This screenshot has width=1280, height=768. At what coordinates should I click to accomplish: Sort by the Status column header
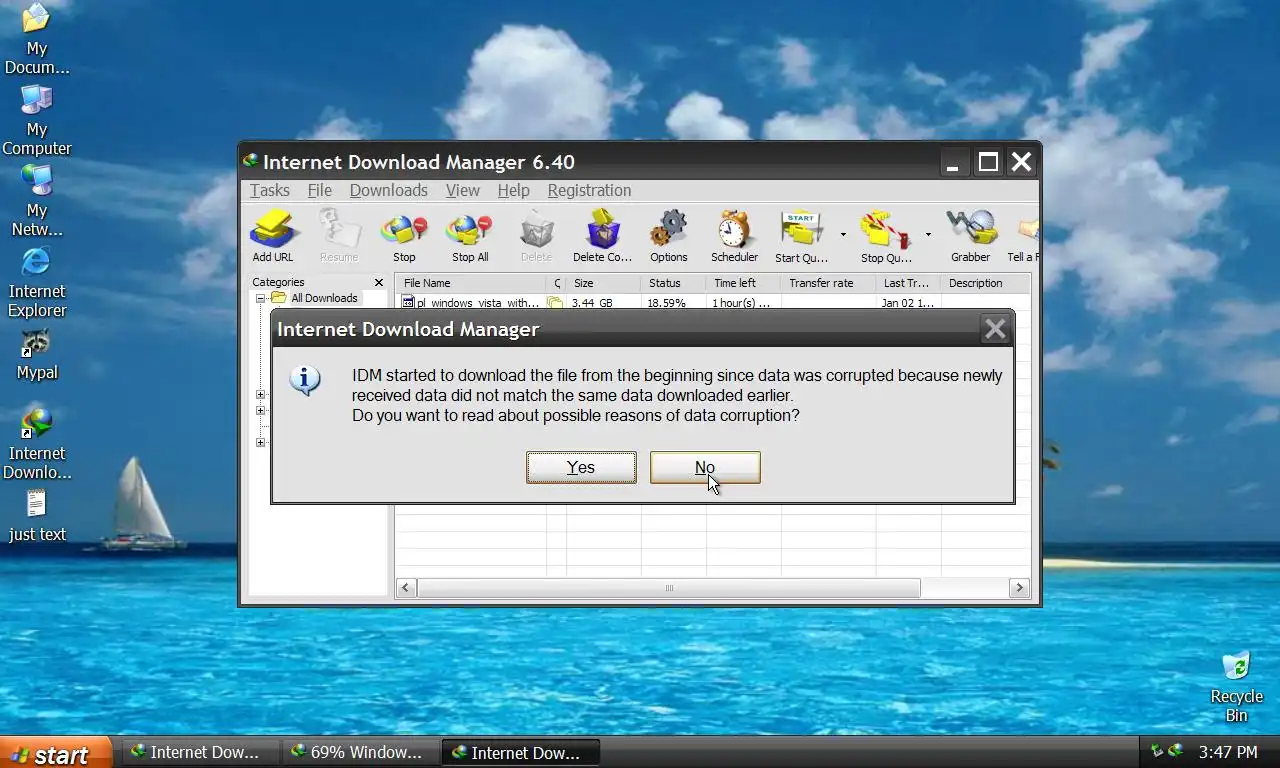673,283
